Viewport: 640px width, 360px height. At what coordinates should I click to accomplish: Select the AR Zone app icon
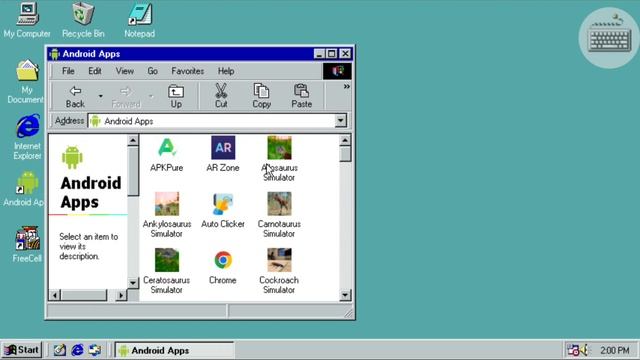pyautogui.click(x=223, y=148)
